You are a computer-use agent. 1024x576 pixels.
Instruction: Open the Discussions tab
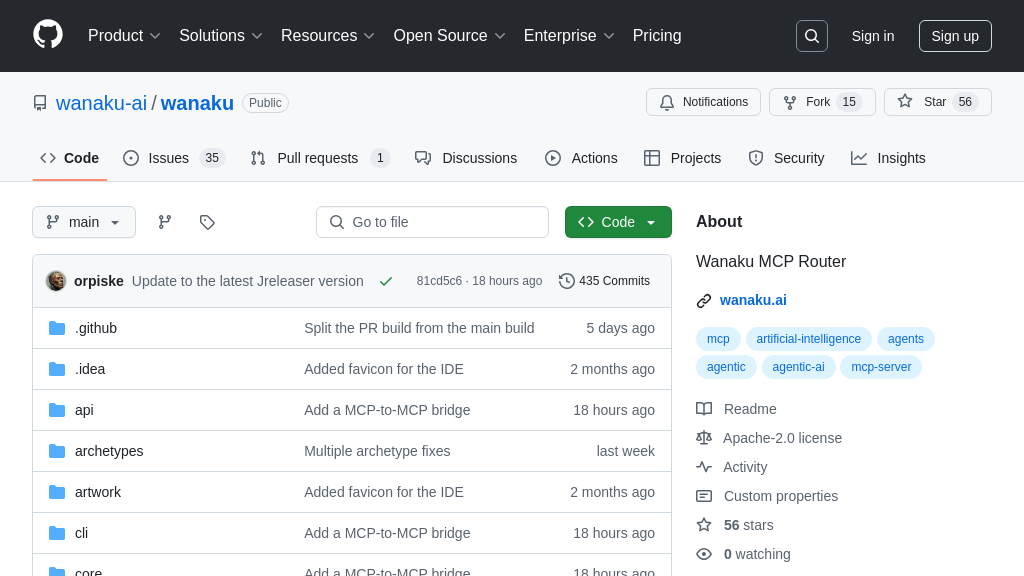(466, 158)
